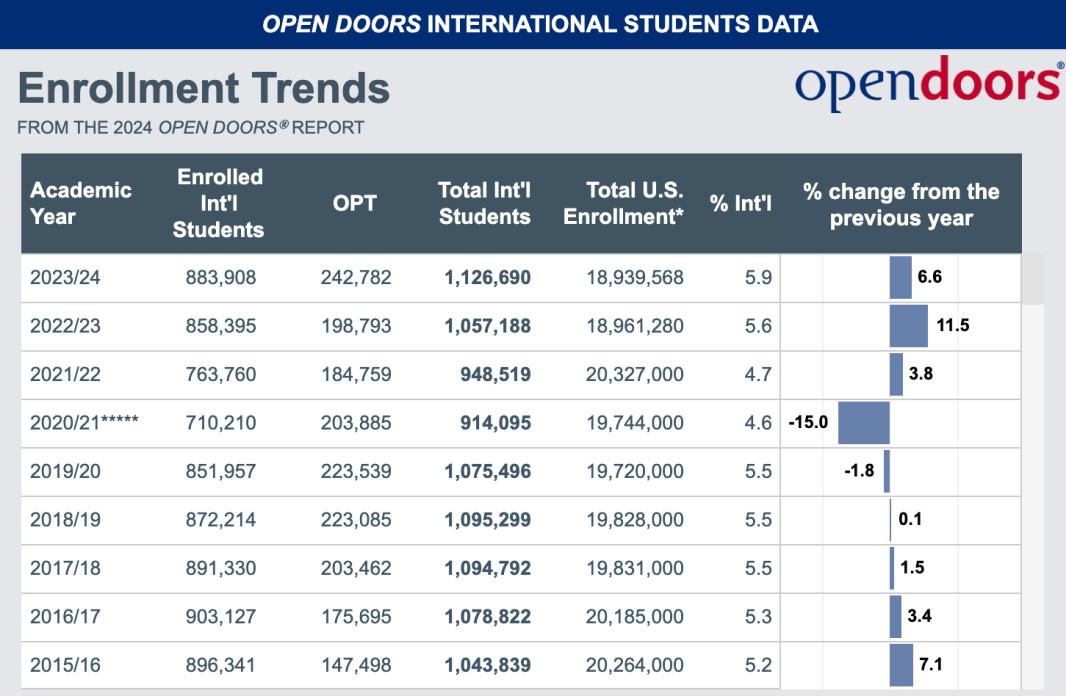
Task: Select the bold total 1,095,299
Action: (x=487, y=519)
